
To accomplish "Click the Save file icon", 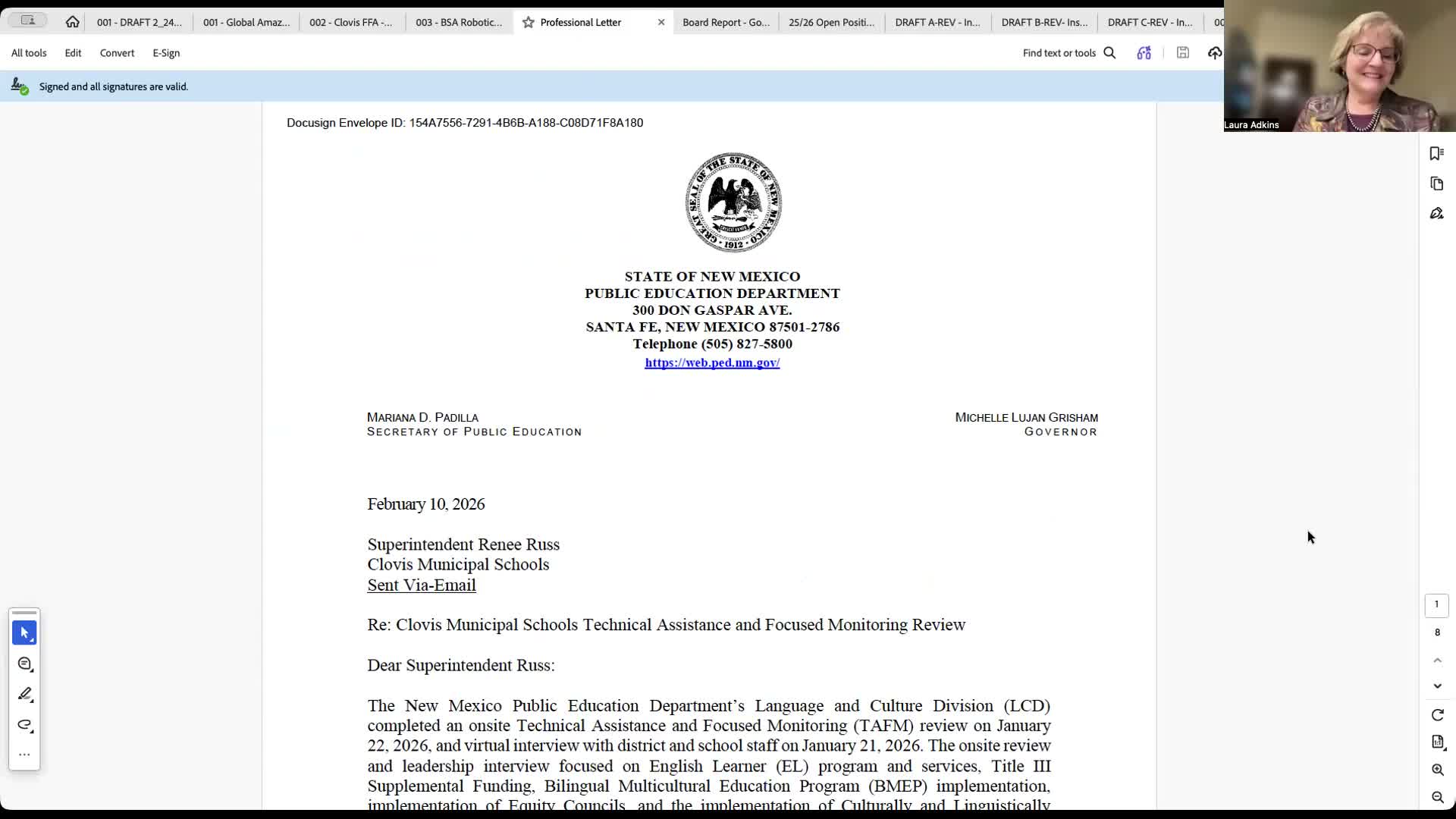I will [1182, 52].
